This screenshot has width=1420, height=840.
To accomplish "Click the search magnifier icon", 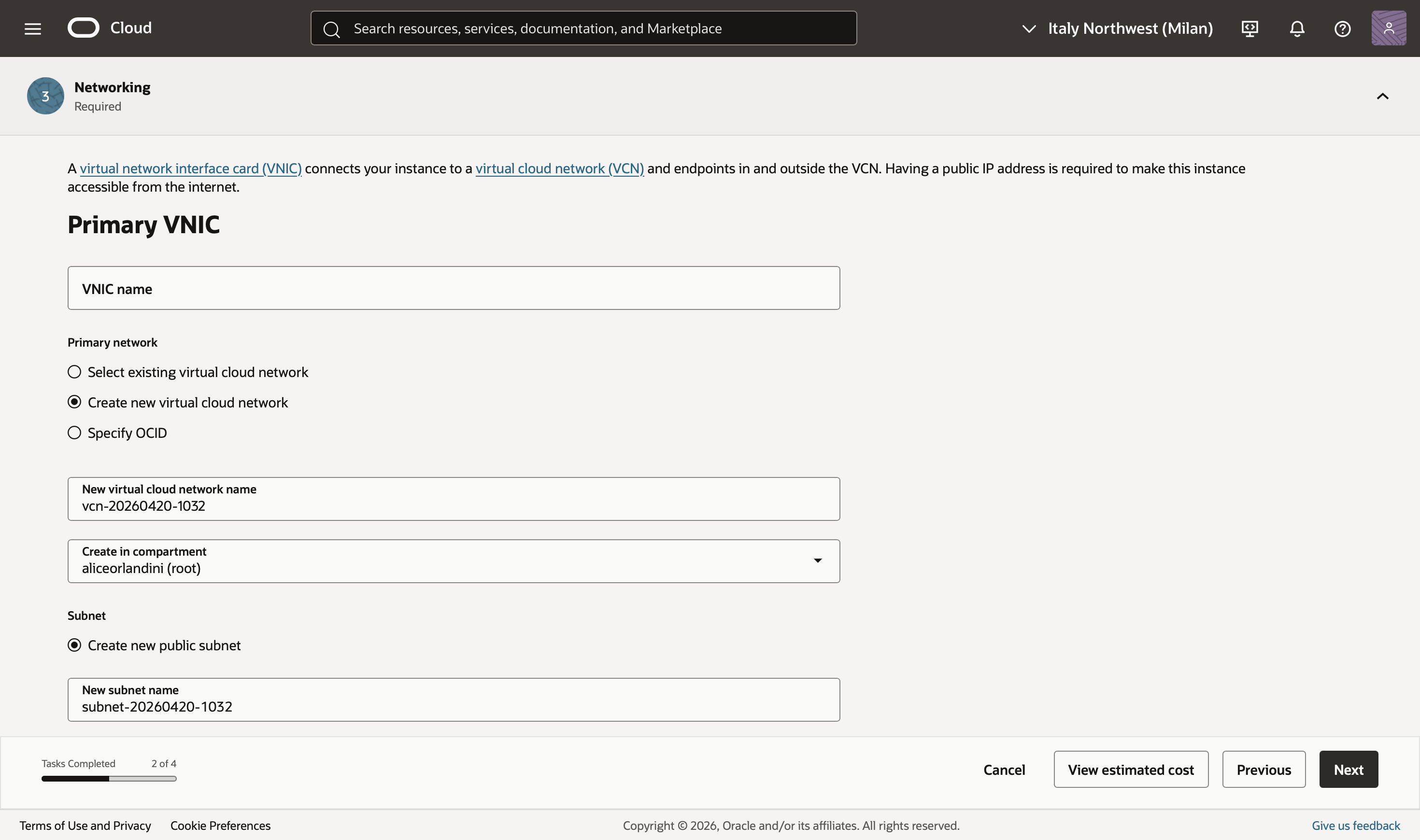I will [x=332, y=29].
